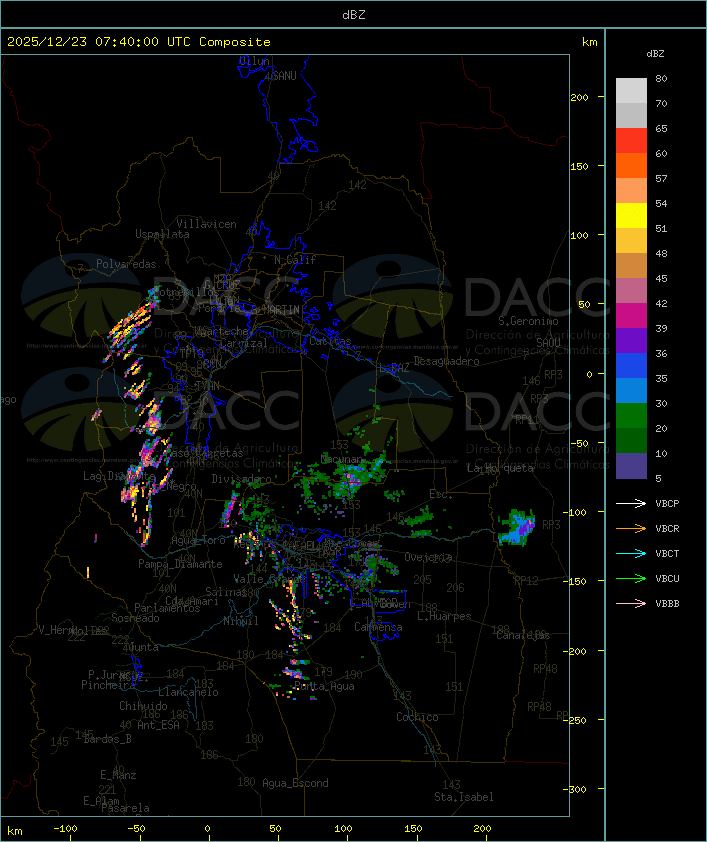Click the dark green 20 dBZ swatch
This screenshot has height=842, width=707.
(x=631, y=441)
